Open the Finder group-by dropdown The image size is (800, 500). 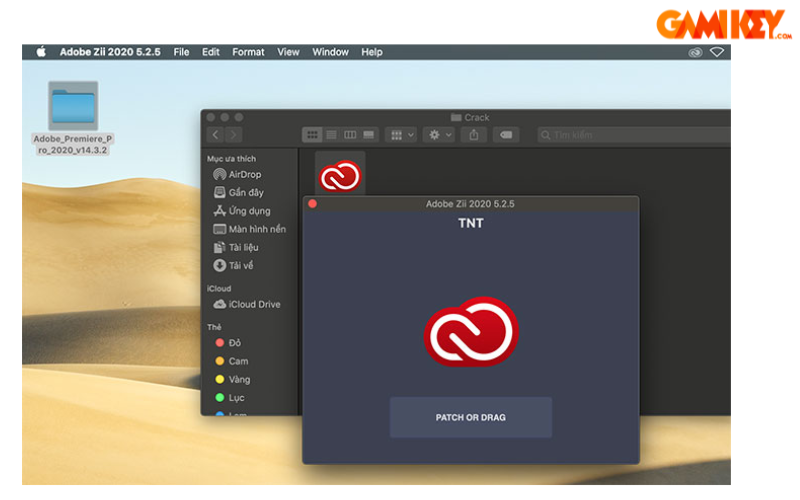click(402, 135)
